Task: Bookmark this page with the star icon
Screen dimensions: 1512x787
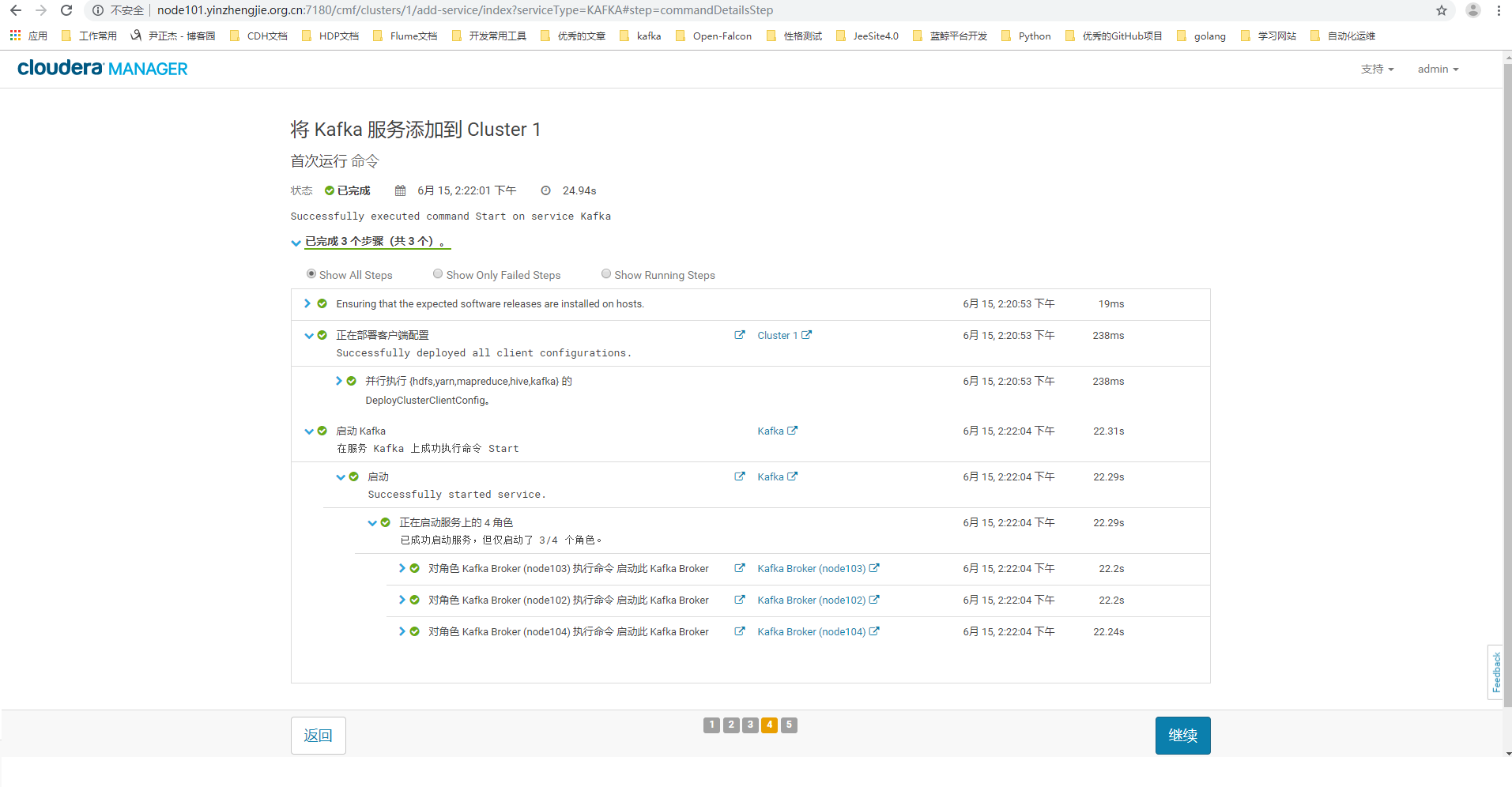Action: 1442,10
